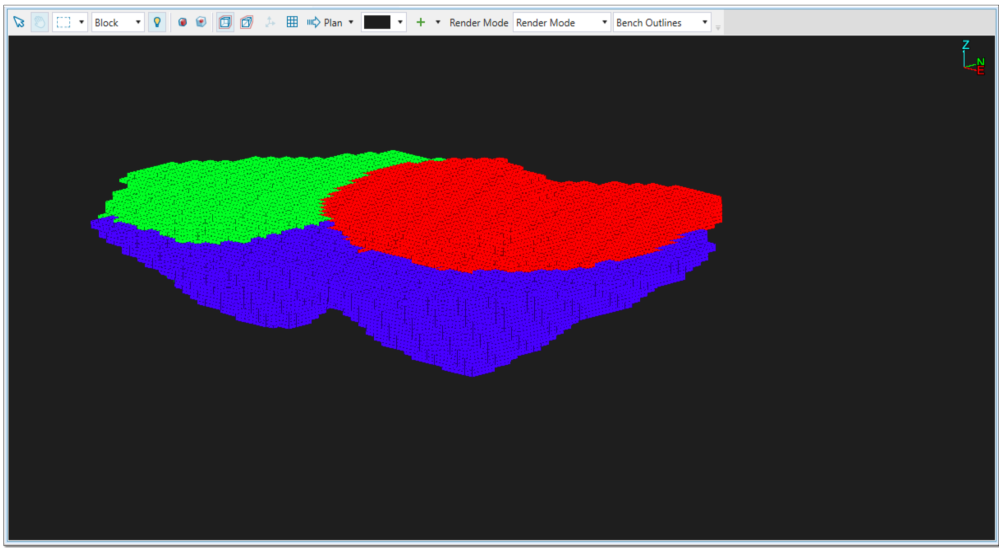Click the XYZ axis orientation gizmo
Viewport: 999px width, 548px height.
974,57
